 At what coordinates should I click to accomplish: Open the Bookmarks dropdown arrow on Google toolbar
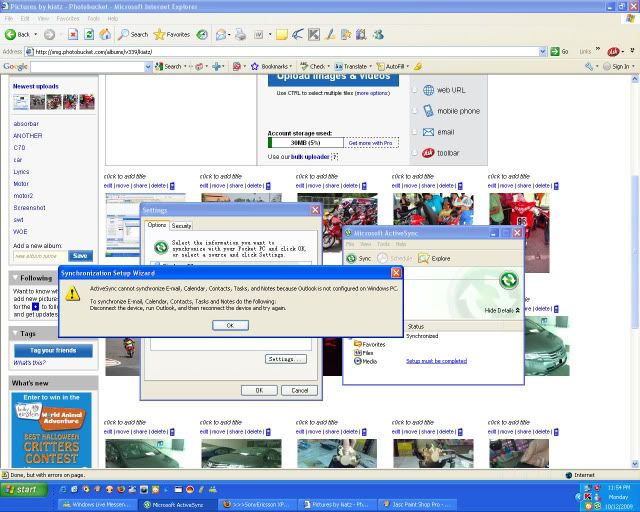[x=291, y=66]
